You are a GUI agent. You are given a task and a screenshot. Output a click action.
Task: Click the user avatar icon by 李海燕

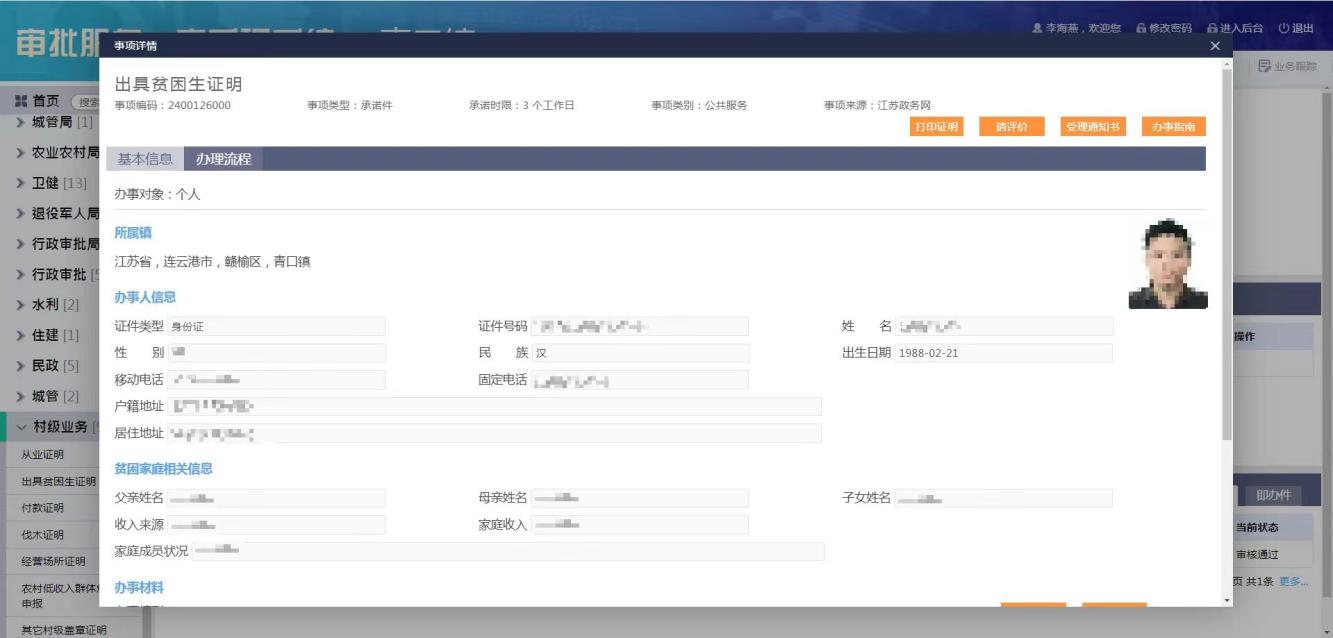click(x=1037, y=28)
